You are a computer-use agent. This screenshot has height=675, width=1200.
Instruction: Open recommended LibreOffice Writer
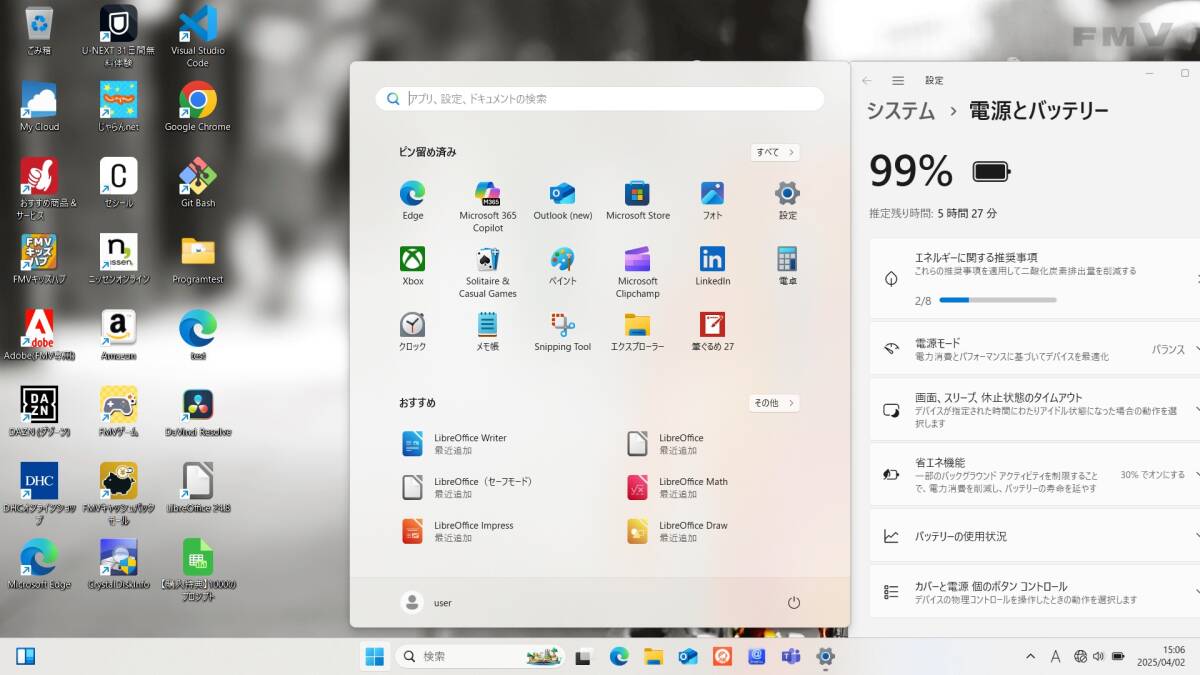(x=456, y=444)
